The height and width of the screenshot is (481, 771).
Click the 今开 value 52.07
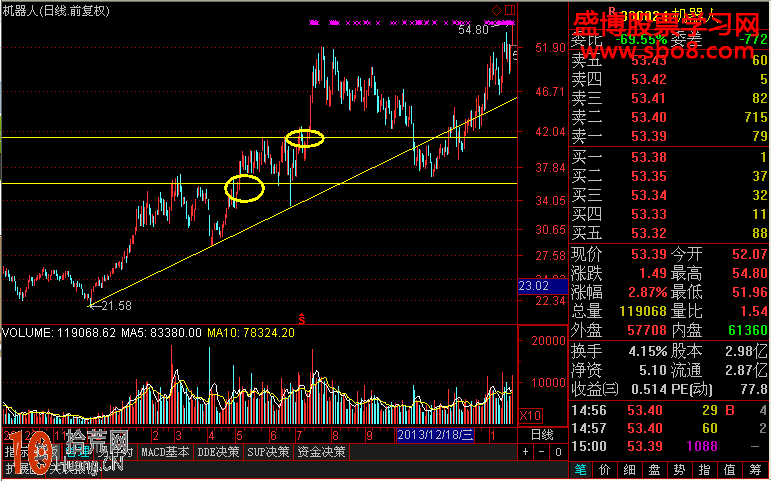(x=750, y=254)
